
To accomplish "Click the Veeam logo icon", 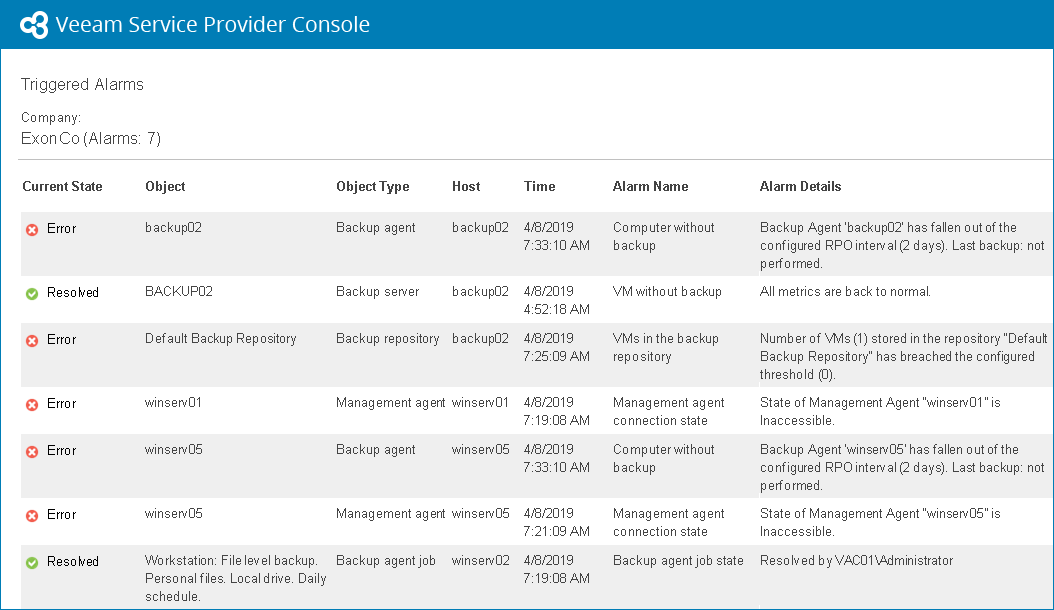I will (34, 25).
